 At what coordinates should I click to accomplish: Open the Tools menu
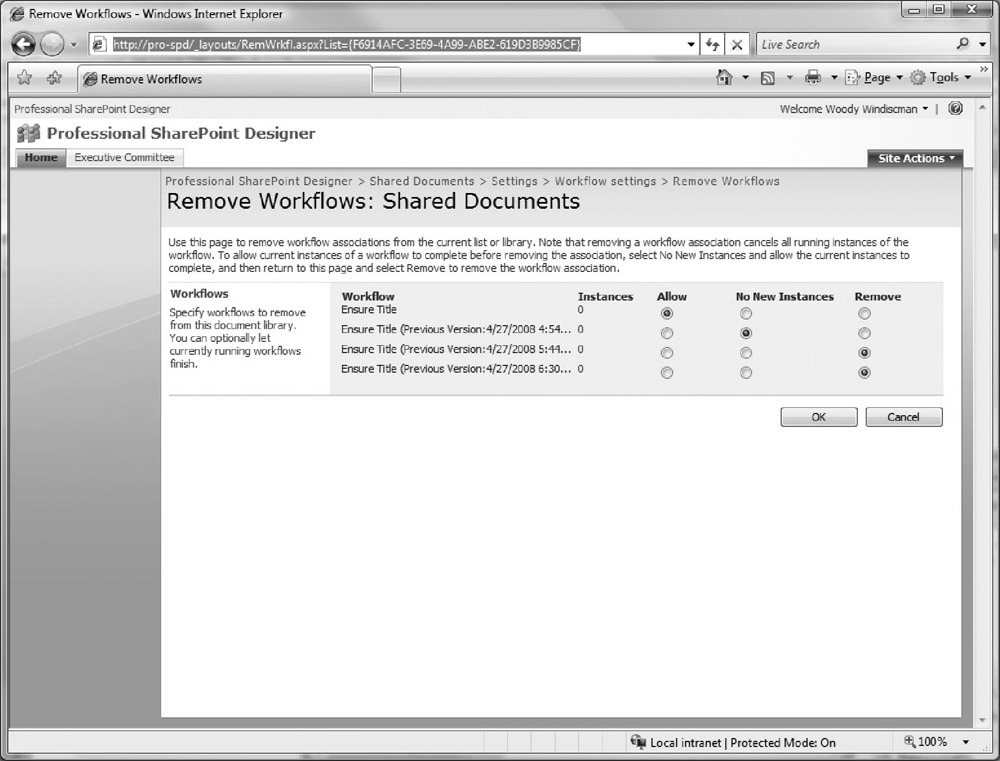click(941, 78)
